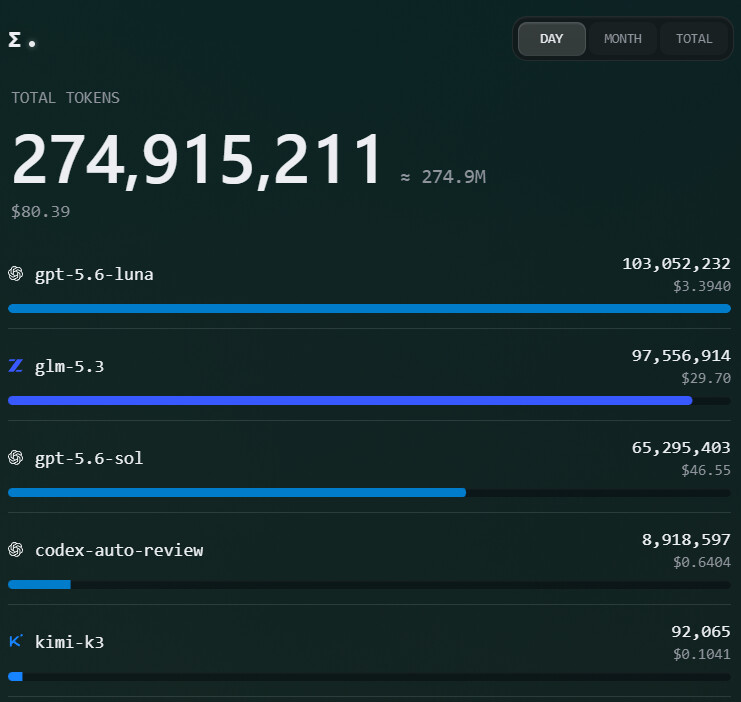
Task: Open the codex-auto-review model name
Action: coord(119,550)
